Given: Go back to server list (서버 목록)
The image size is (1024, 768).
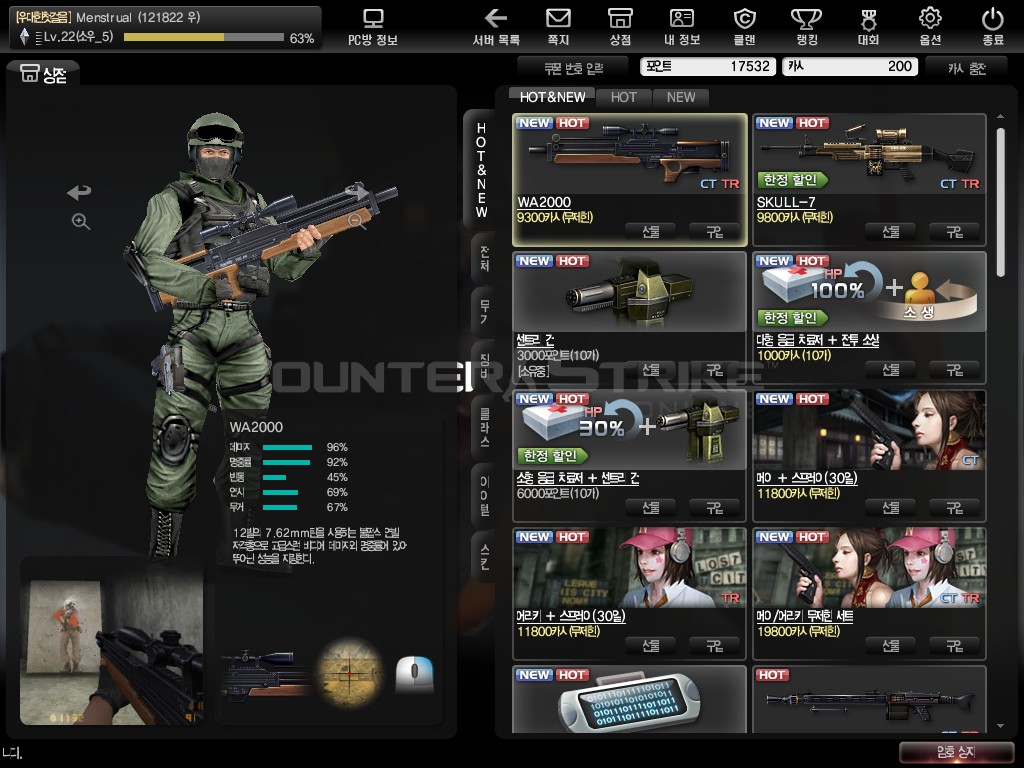Looking at the screenshot, I should click(496, 27).
